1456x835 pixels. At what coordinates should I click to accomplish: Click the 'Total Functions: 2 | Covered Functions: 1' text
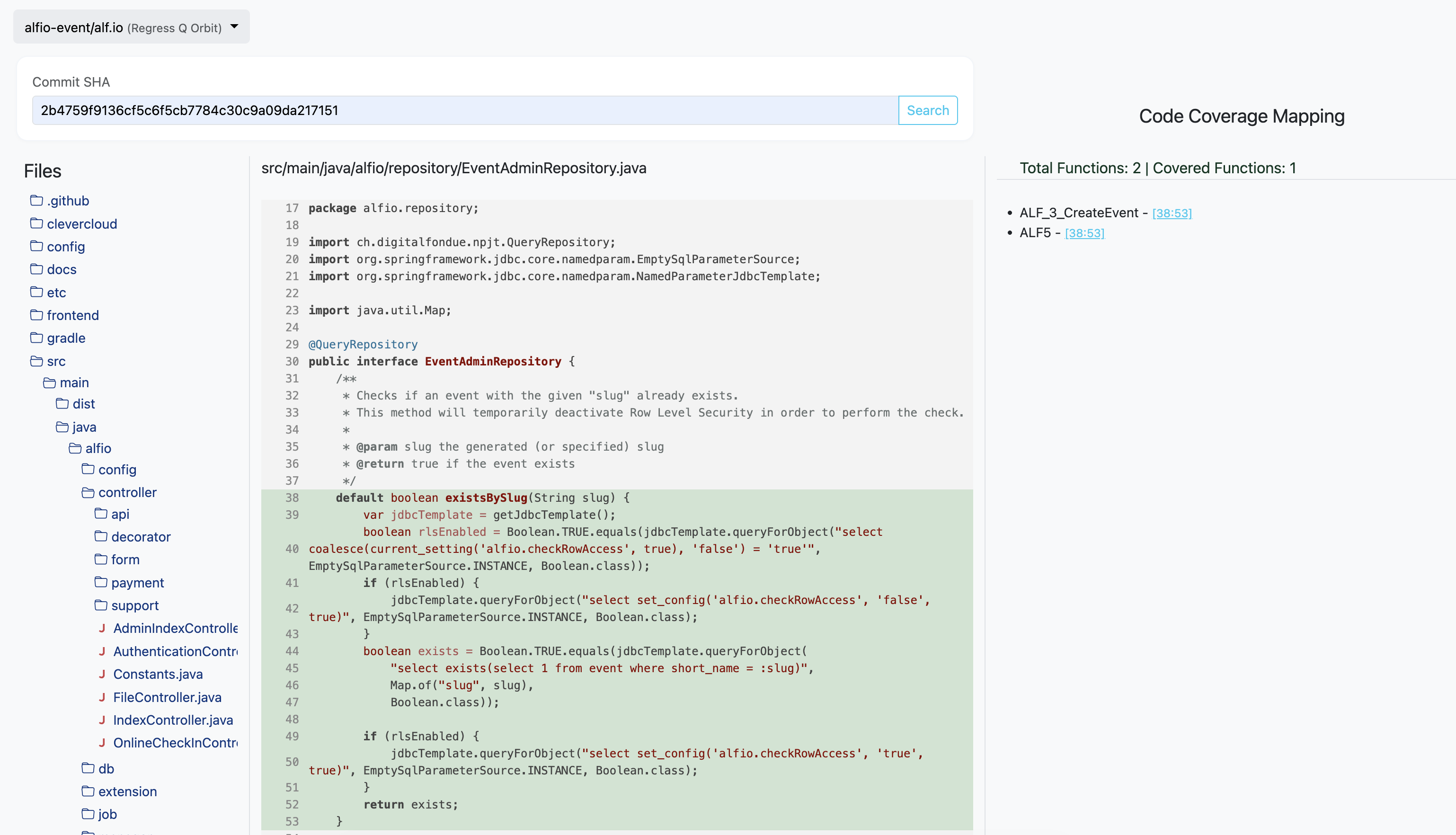click(1157, 168)
